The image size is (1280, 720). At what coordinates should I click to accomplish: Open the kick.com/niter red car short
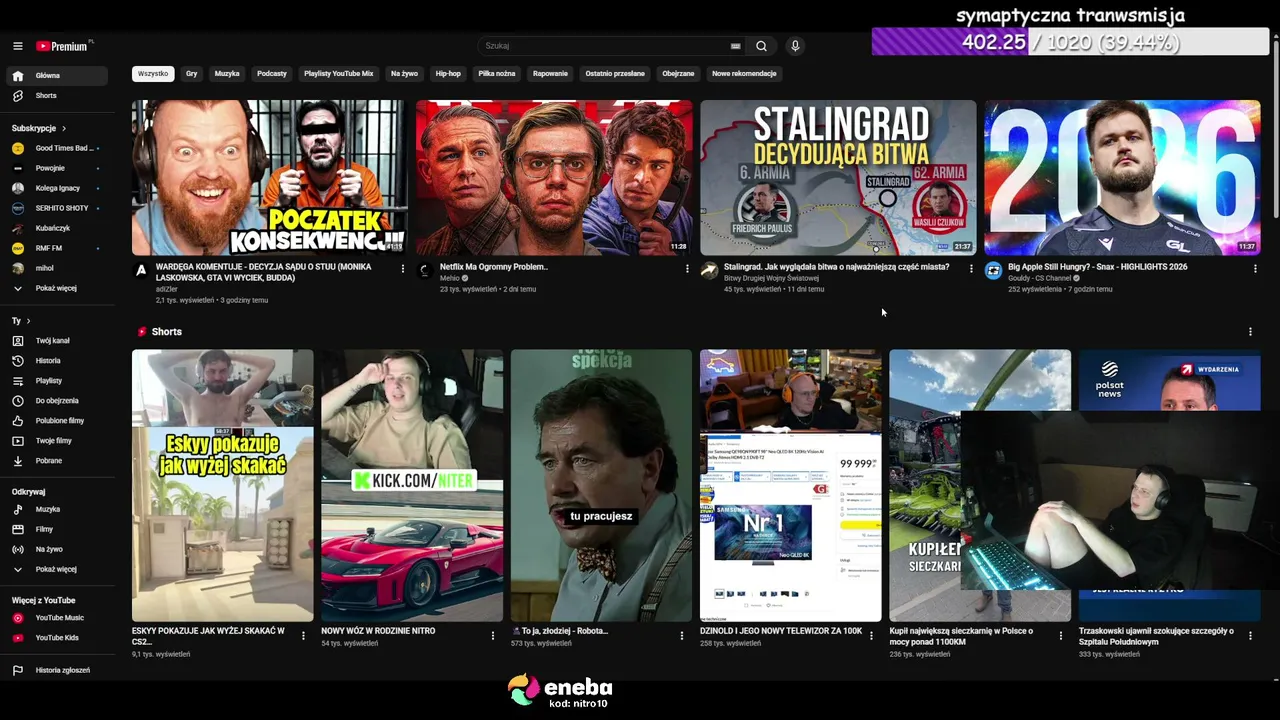click(x=412, y=486)
